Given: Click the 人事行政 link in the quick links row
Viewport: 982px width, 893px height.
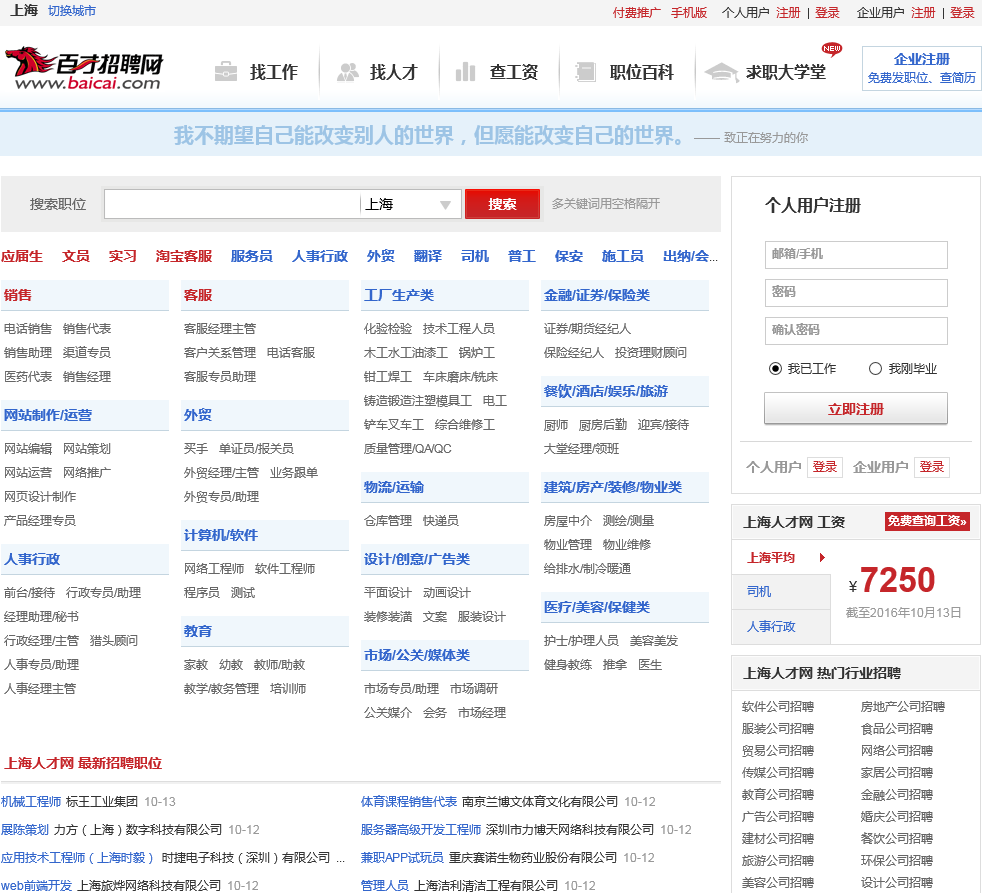Looking at the screenshot, I should click(x=319, y=256).
